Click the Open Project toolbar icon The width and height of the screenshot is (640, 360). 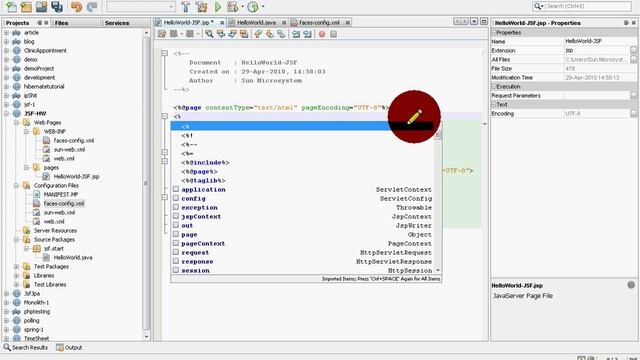tap(41, 7)
